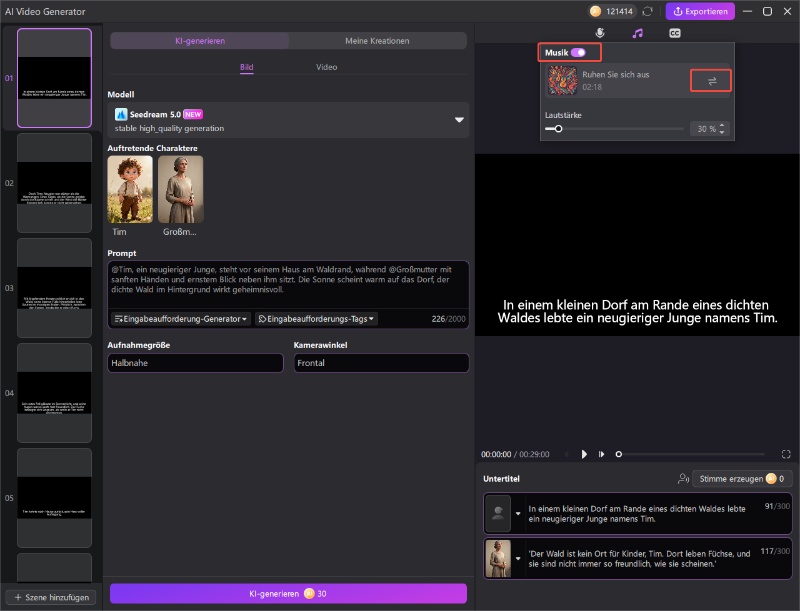The image size is (800, 611).
Task: Adjust the Lautstärke volume slider
Action: [558, 129]
